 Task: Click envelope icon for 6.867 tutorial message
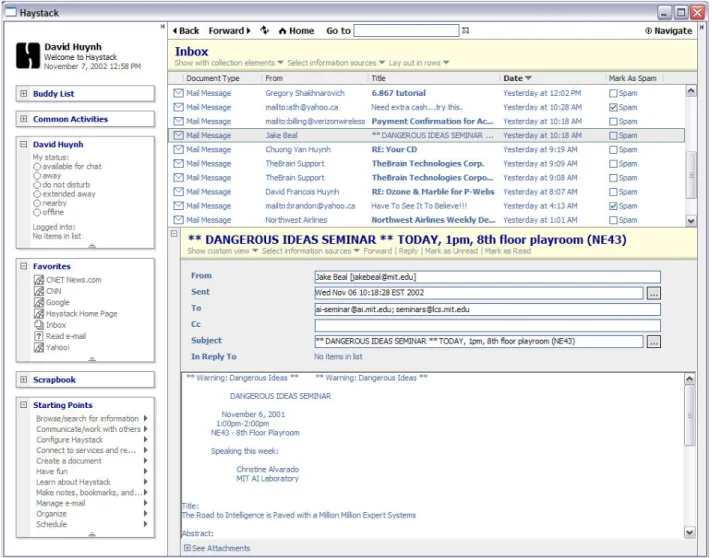pyautogui.click(x=178, y=93)
